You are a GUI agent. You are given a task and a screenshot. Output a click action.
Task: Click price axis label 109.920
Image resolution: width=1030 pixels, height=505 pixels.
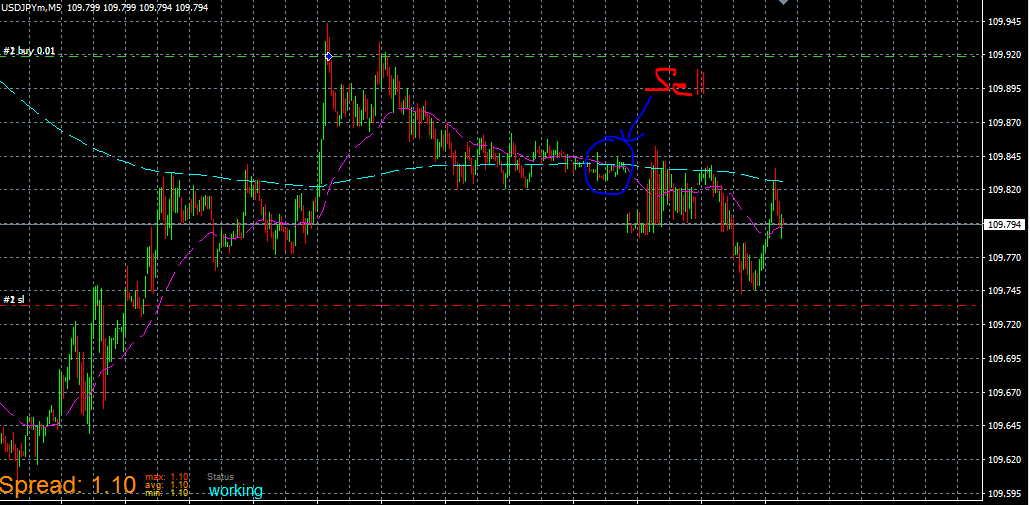(1004, 55)
